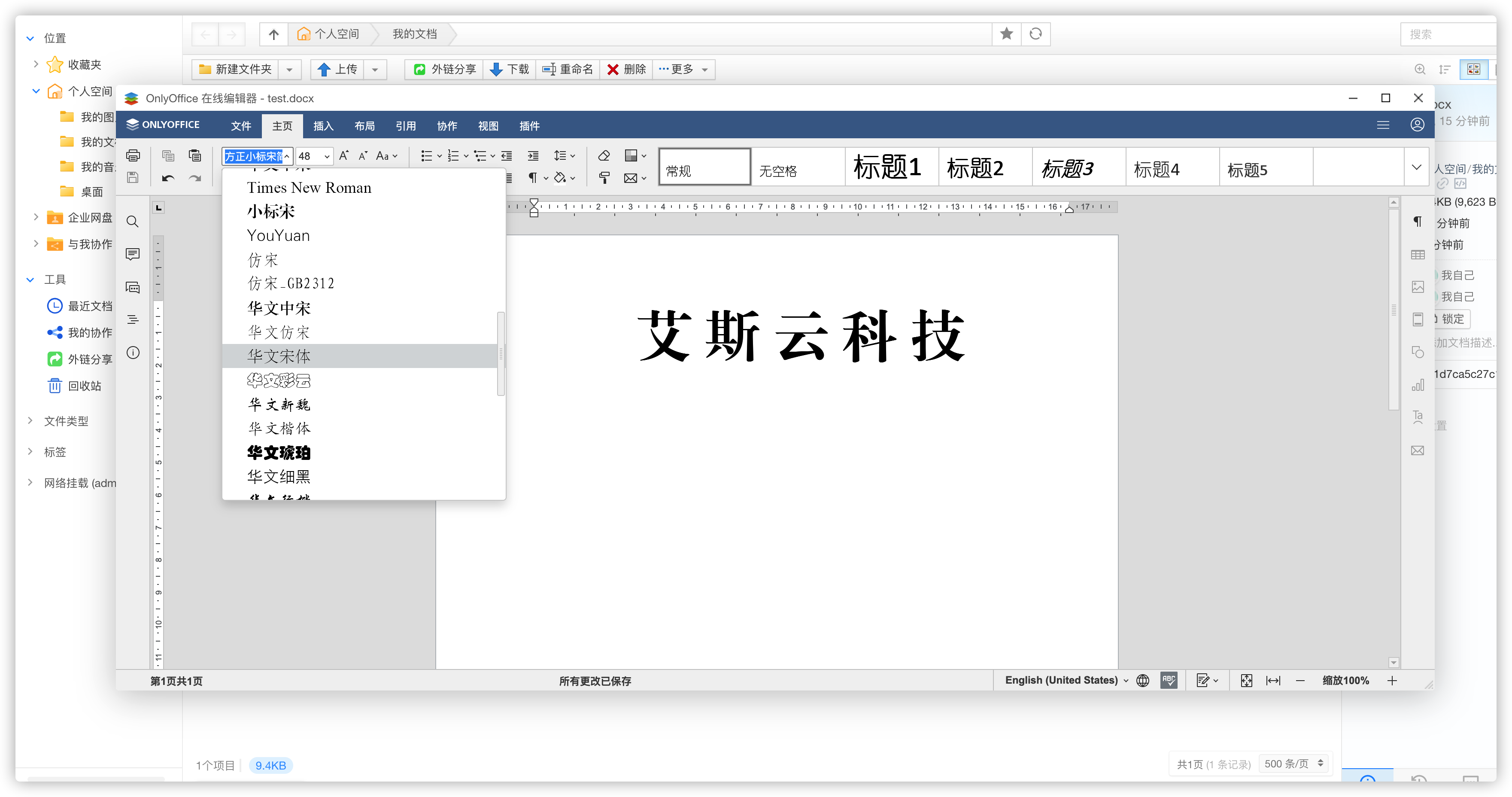
Task: Toggle spell checking in status bar
Action: coord(1169,680)
